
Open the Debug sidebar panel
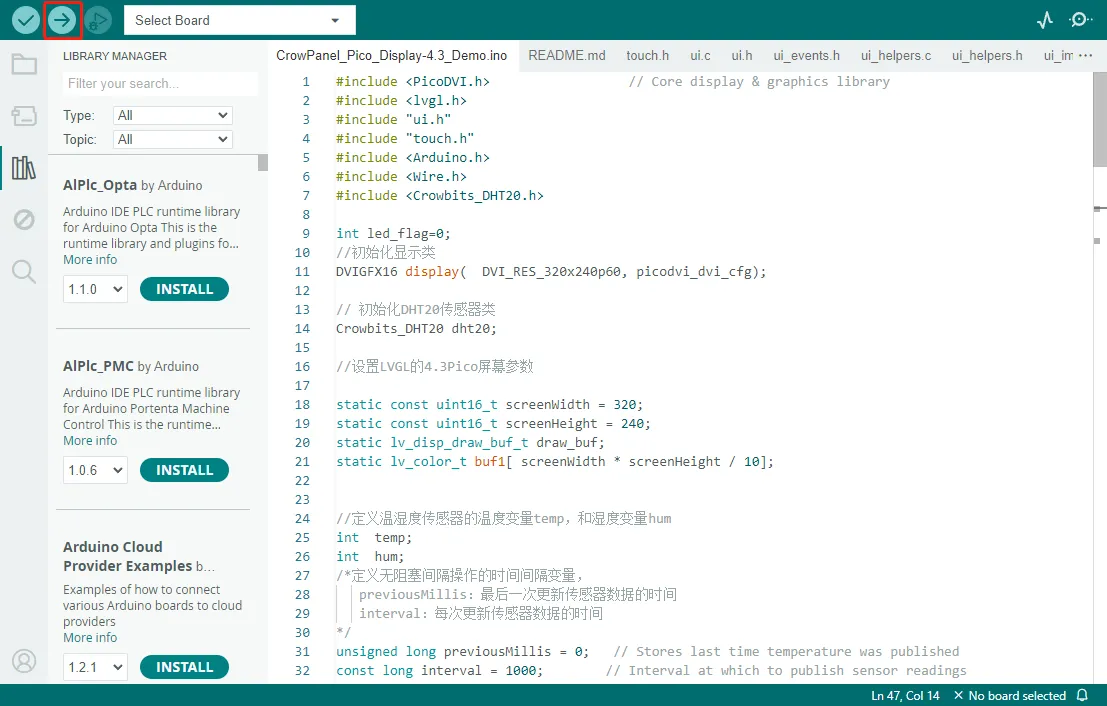point(24,219)
